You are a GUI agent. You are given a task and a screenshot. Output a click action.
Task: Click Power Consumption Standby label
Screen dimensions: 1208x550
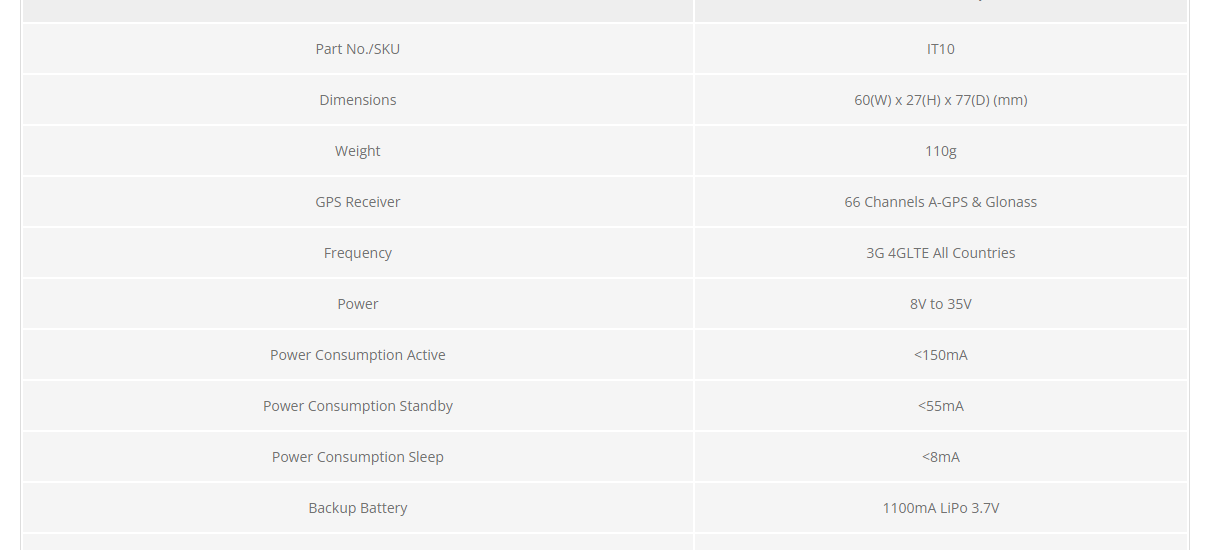click(x=358, y=406)
